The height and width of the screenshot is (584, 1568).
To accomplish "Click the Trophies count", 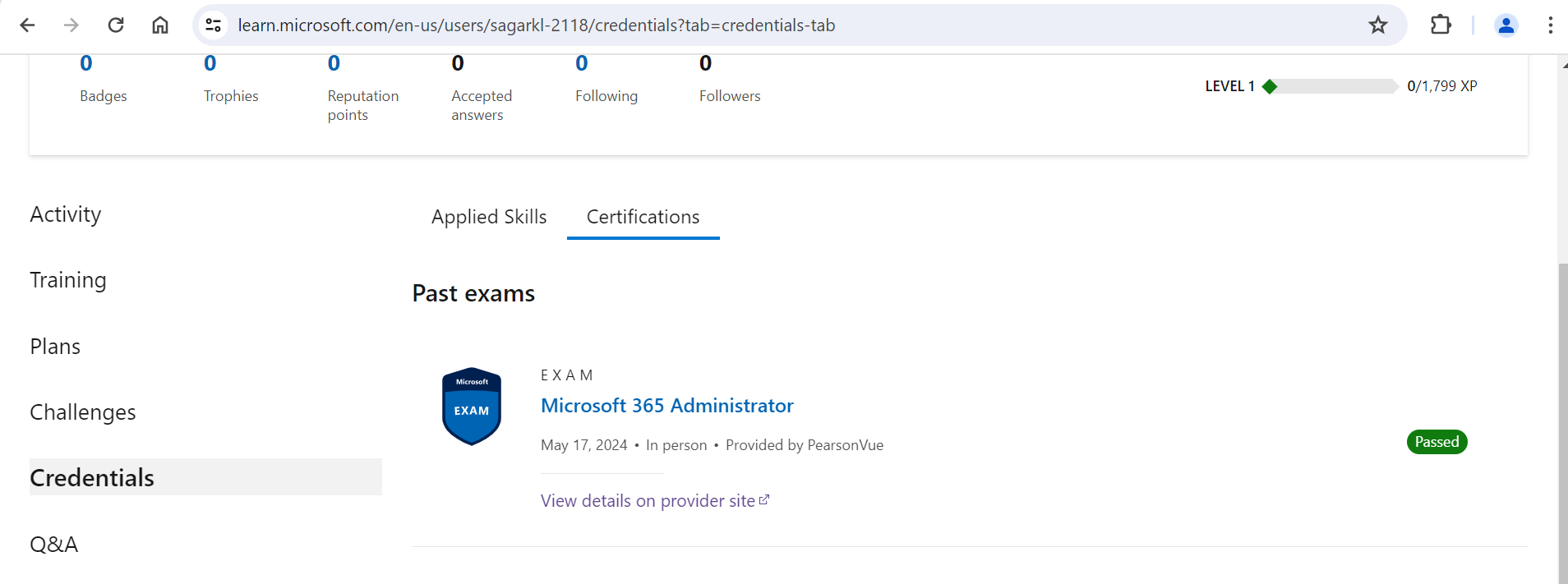I will click(x=210, y=63).
